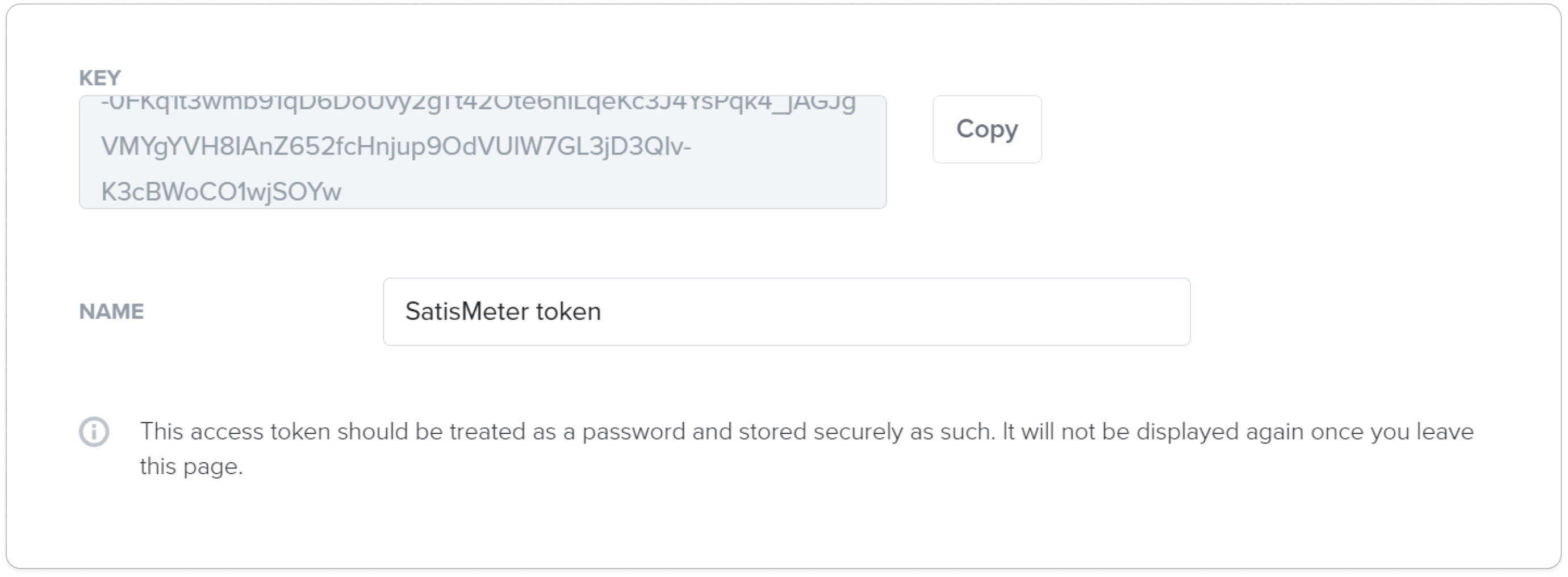Click the 'this page.' text at the warning's end
This screenshot has height=577, width=1568.
[192, 466]
